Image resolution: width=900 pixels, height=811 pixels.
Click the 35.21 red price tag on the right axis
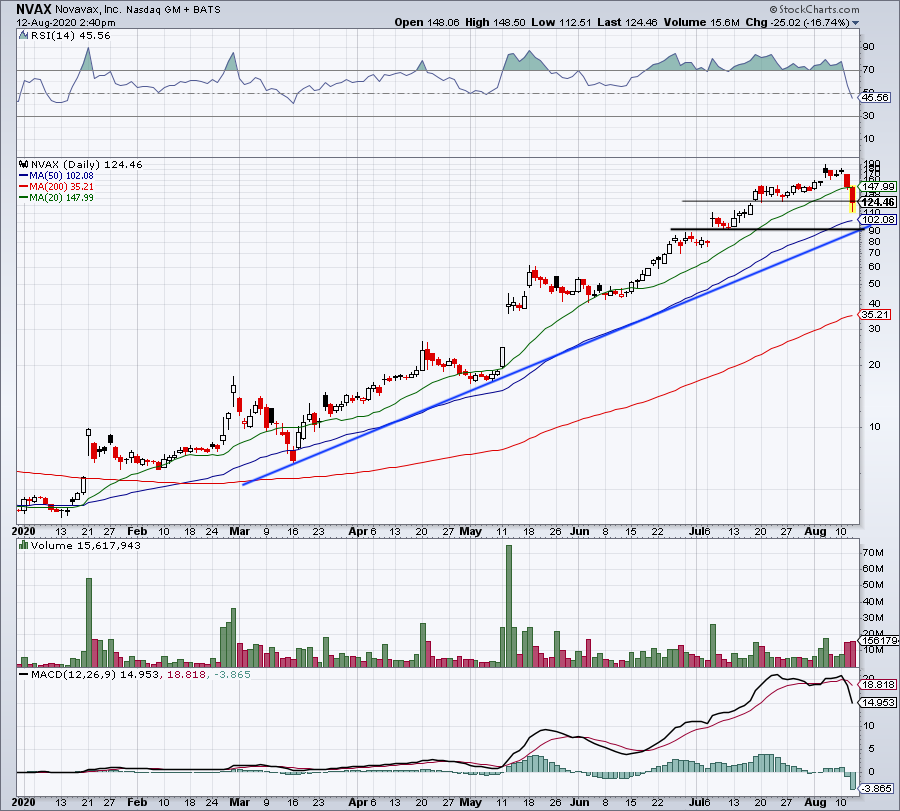tap(875, 315)
